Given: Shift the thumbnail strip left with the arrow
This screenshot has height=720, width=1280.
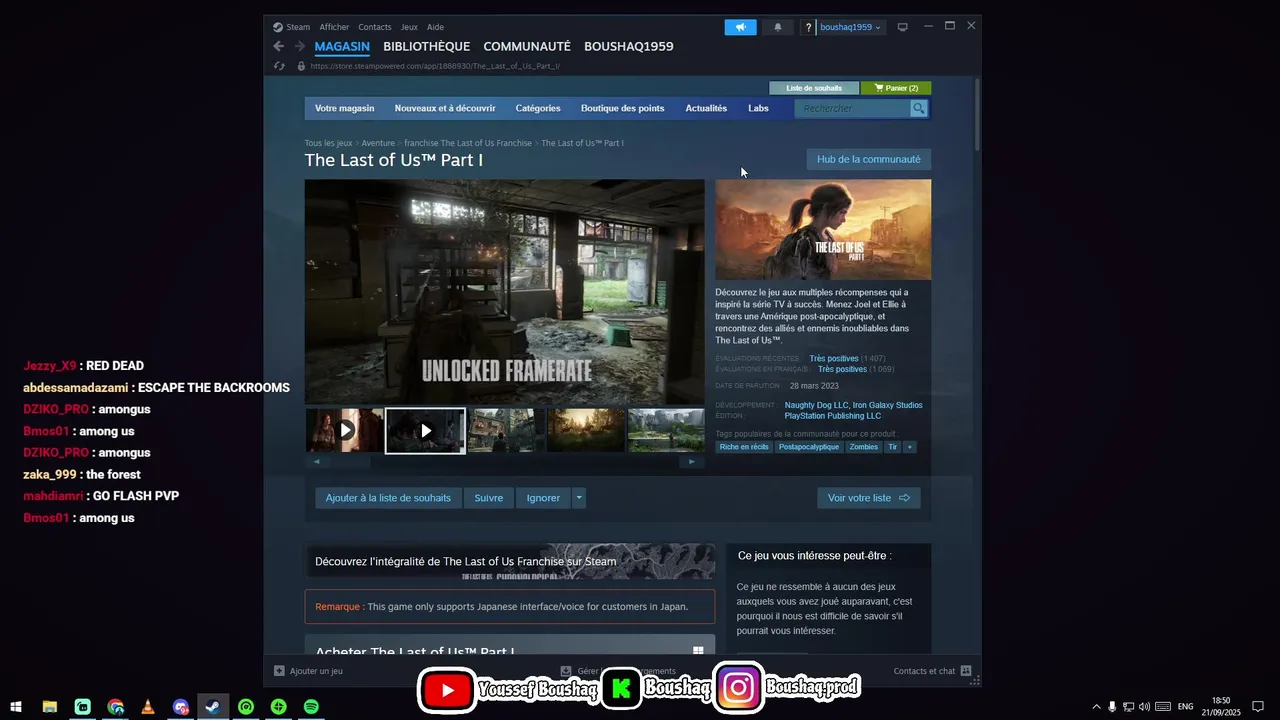Looking at the screenshot, I should (316, 462).
